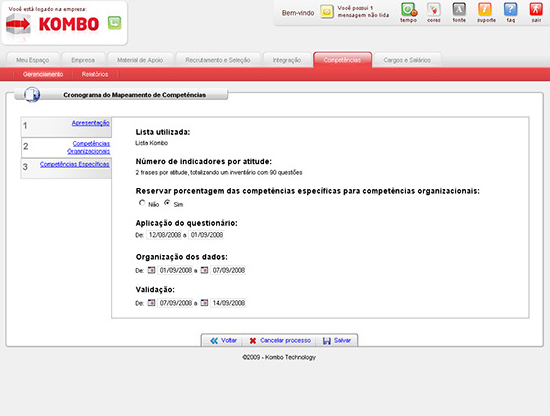The width and height of the screenshot is (550, 416).
Task: Click the Aplicação do questionário end date field
Action: 207,235
